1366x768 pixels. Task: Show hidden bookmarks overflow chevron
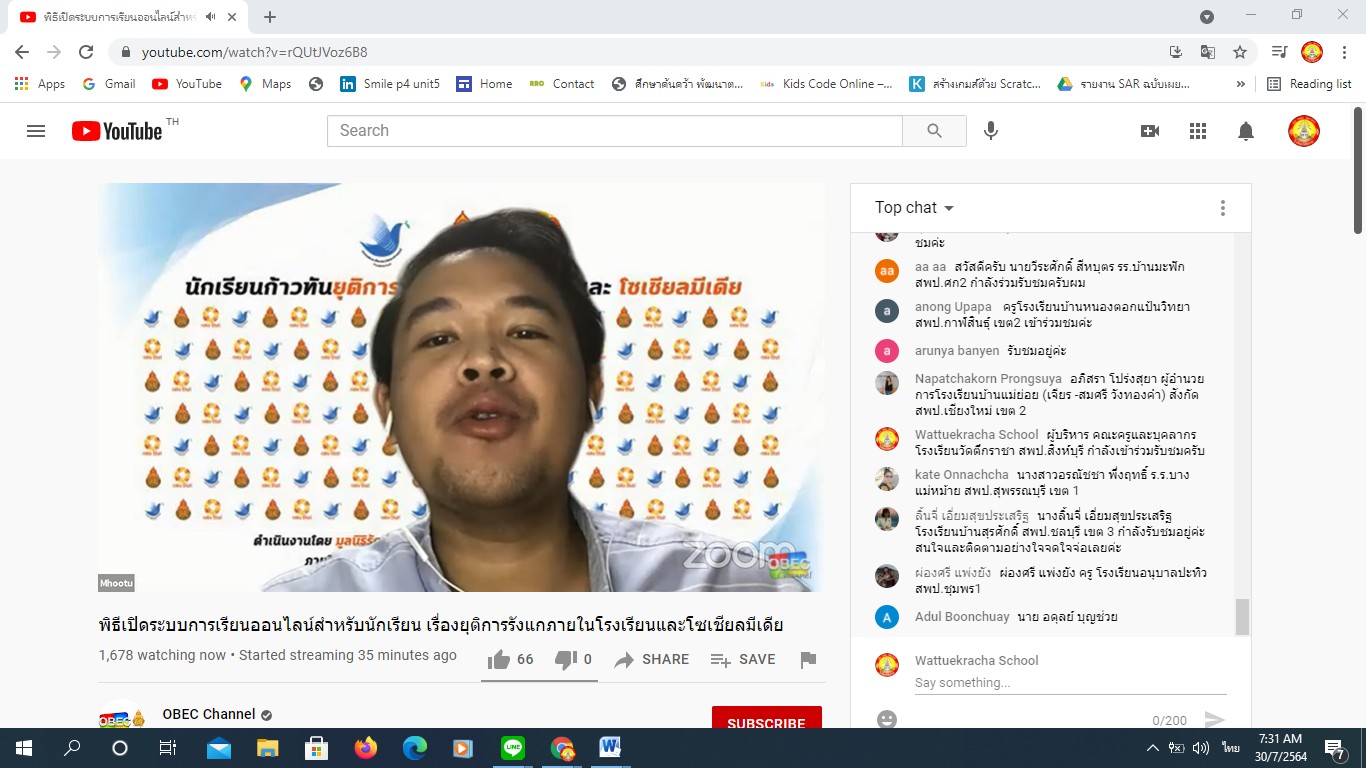point(1241,84)
